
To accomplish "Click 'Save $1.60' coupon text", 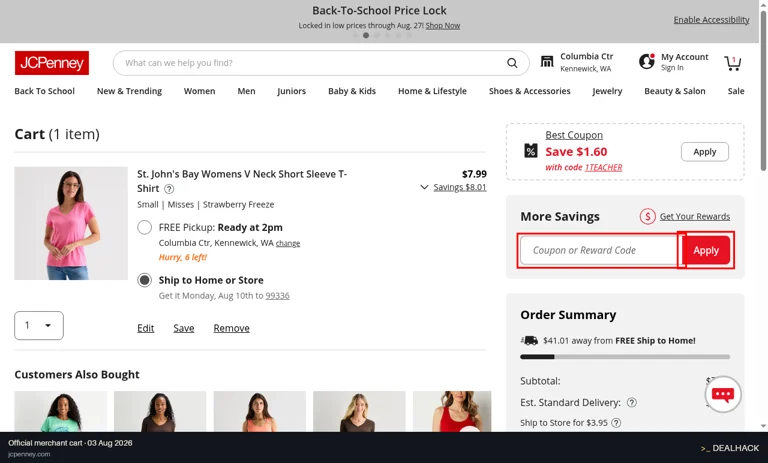I will (576, 152).
